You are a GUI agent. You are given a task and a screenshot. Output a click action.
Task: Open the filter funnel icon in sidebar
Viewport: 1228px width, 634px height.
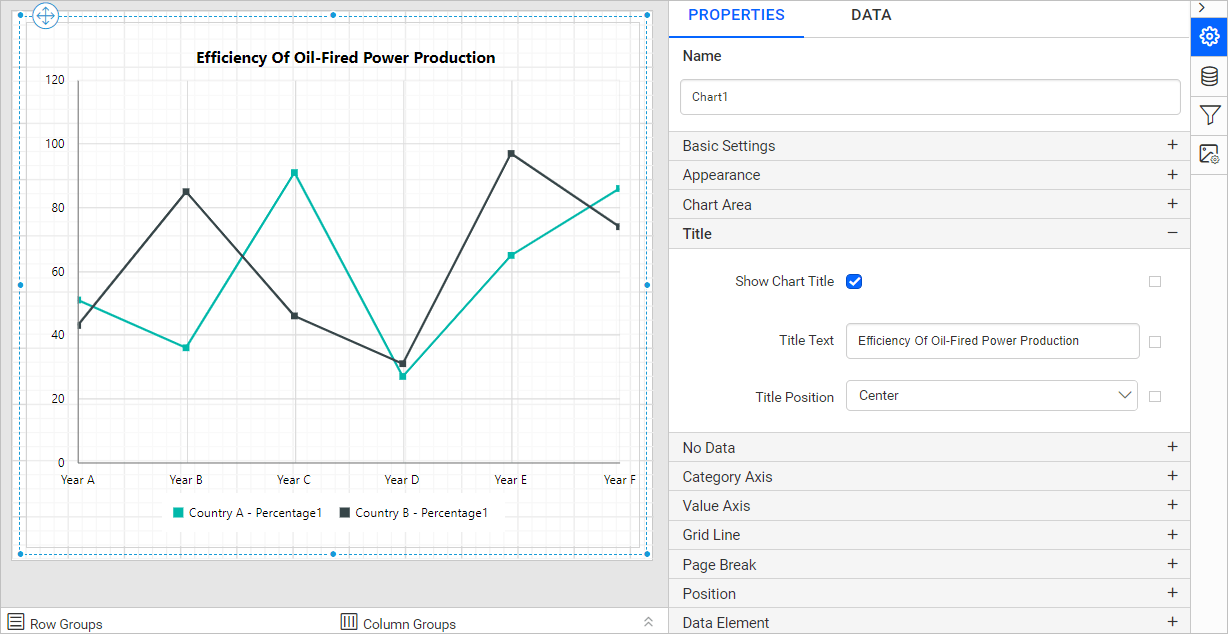click(x=1209, y=115)
